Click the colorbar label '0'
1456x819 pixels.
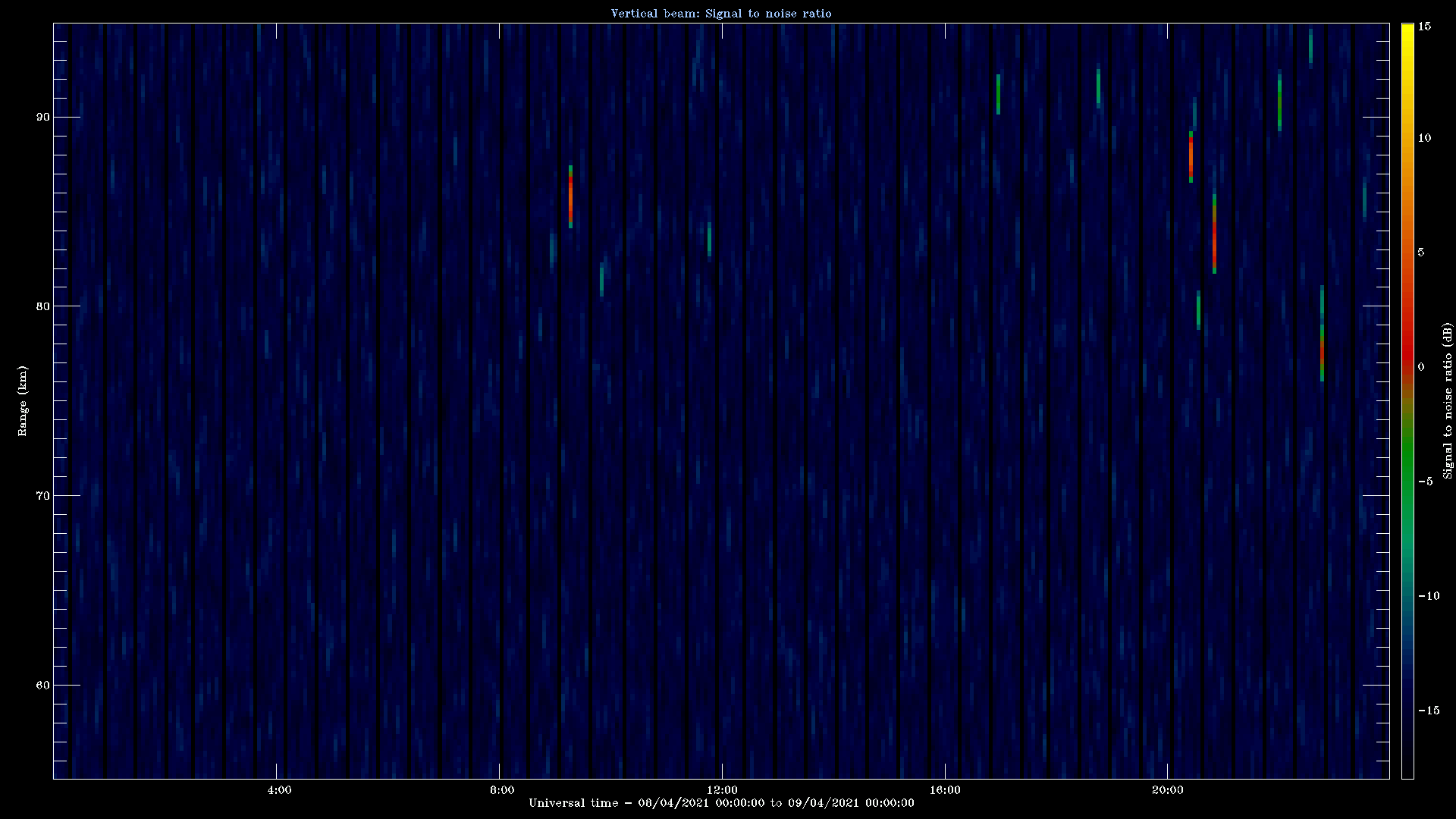[x=1421, y=367]
